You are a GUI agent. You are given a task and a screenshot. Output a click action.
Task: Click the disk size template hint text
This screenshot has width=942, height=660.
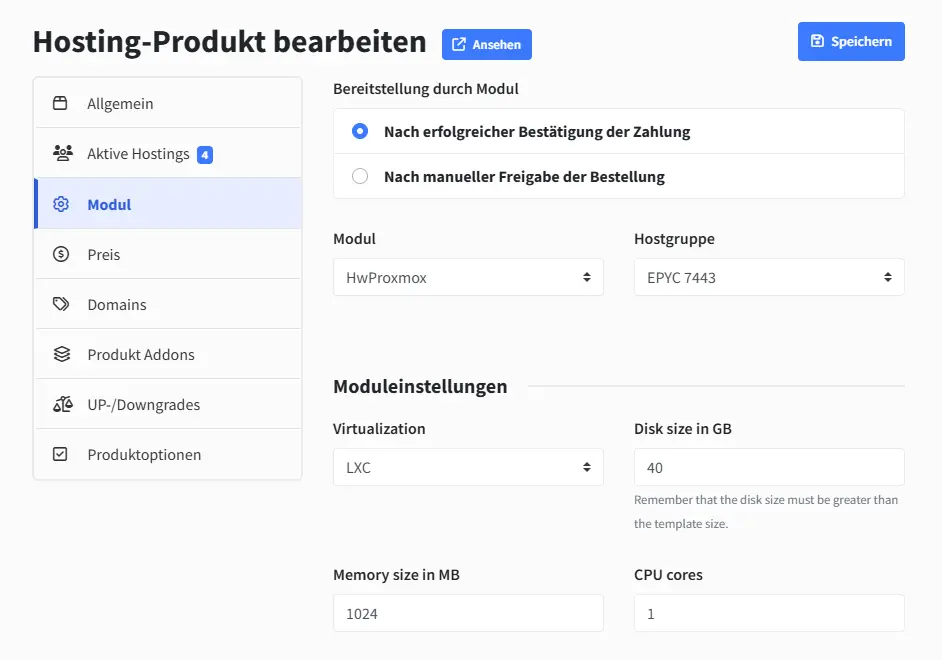pos(766,512)
